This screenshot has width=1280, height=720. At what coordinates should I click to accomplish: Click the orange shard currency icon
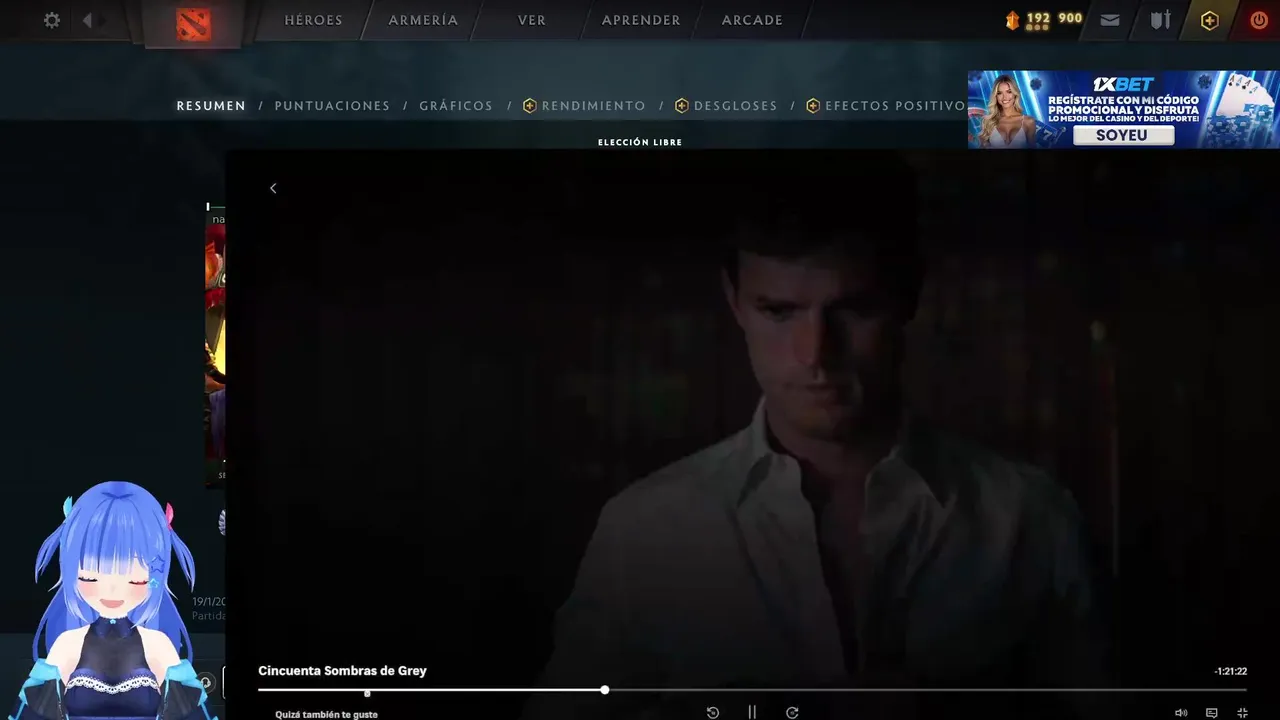1012,19
